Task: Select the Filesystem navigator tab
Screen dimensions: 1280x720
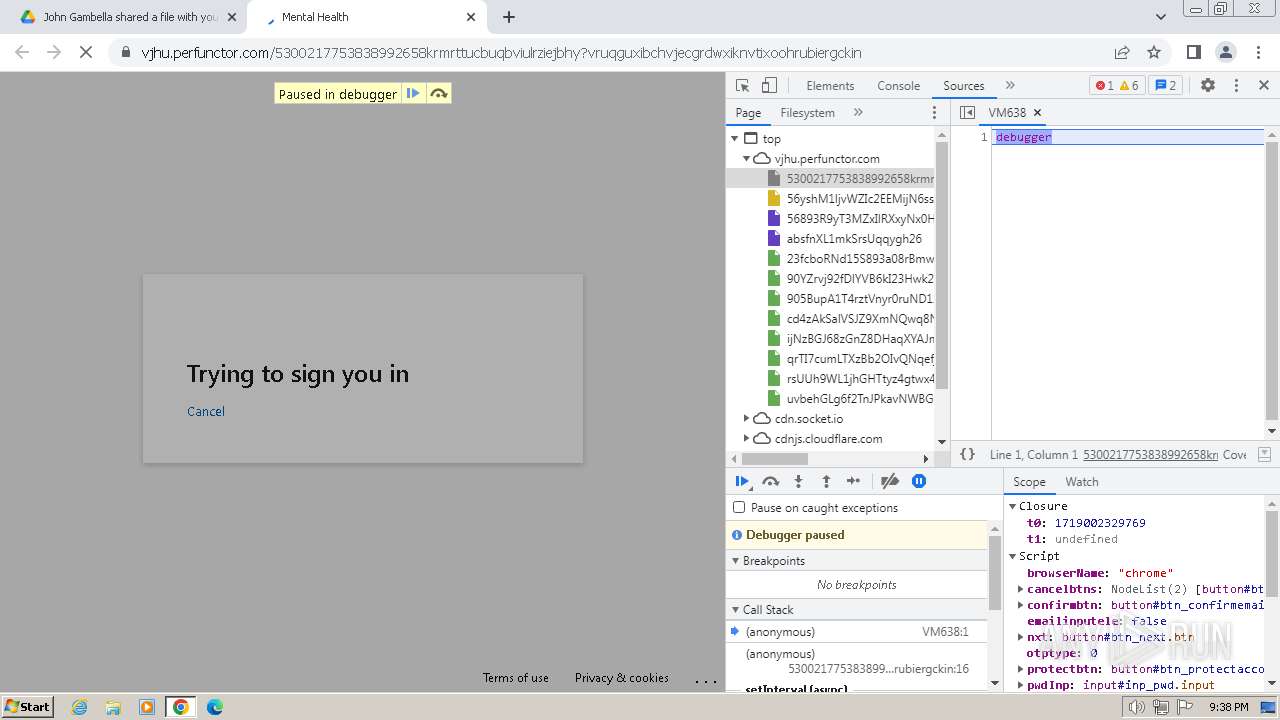Action: click(807, 113)
